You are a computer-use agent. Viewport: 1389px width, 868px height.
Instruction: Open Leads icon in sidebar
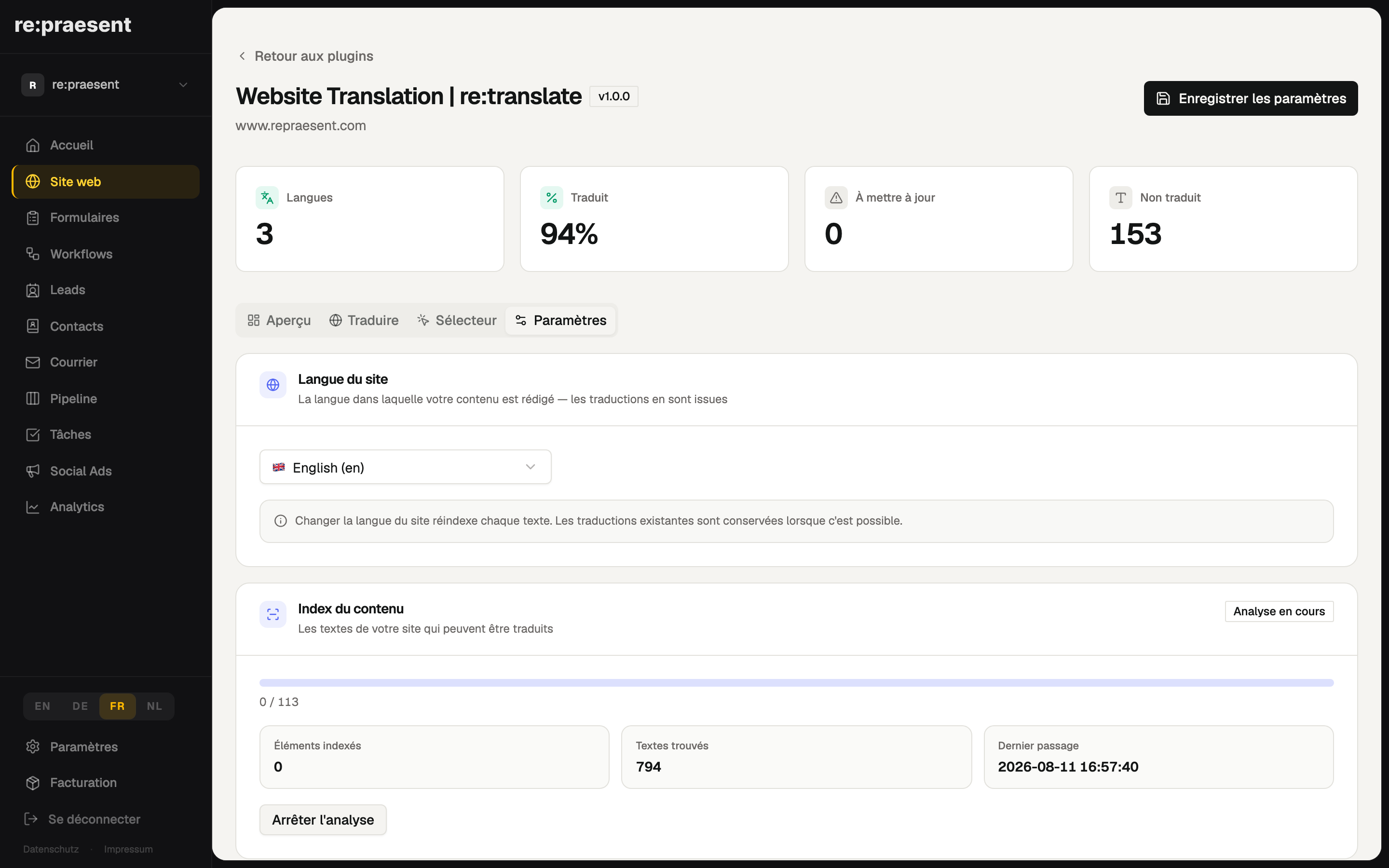pyautogui.click(x=33, y=290)
